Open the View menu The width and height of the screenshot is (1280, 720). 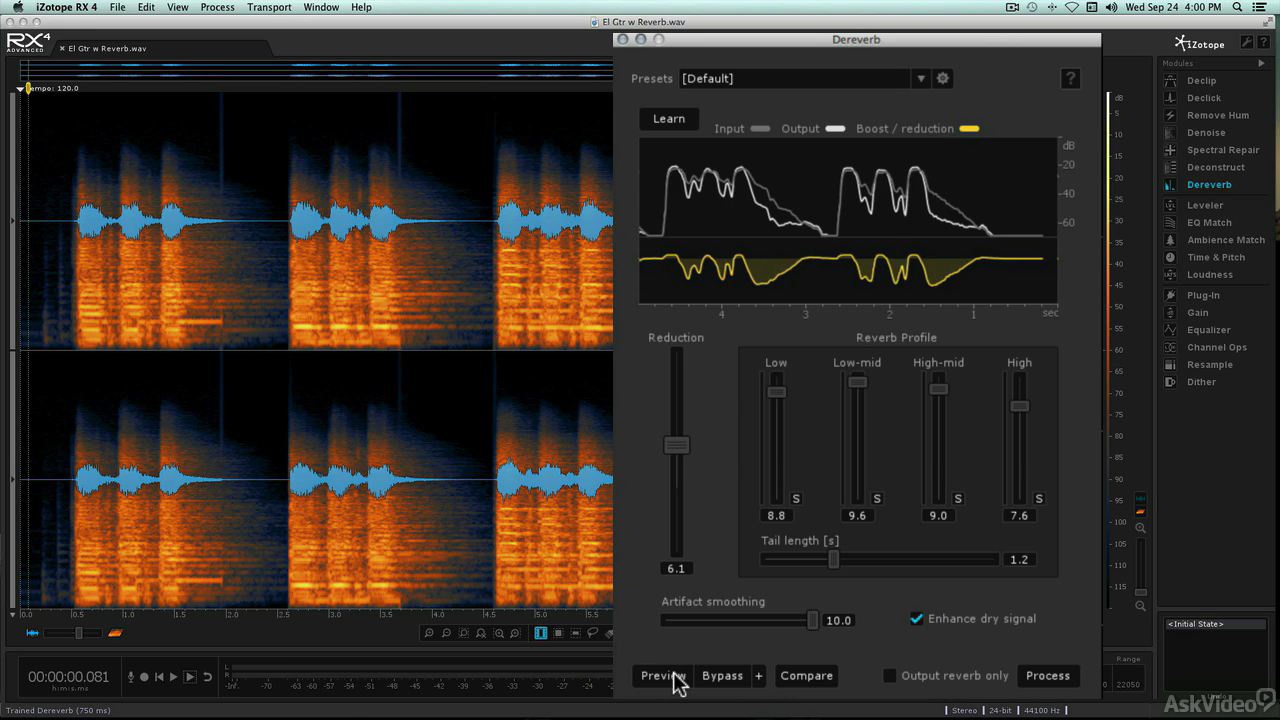coord(177,7)
